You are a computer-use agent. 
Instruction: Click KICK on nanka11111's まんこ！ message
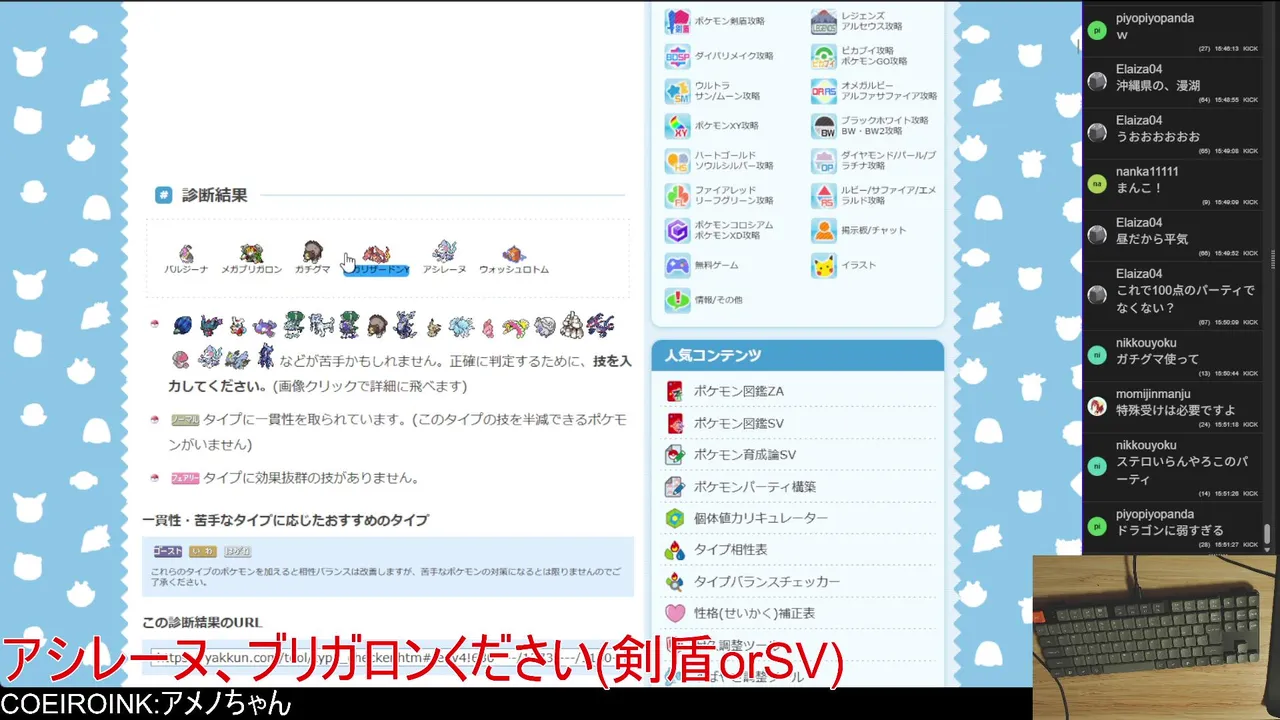point(1250,202)
